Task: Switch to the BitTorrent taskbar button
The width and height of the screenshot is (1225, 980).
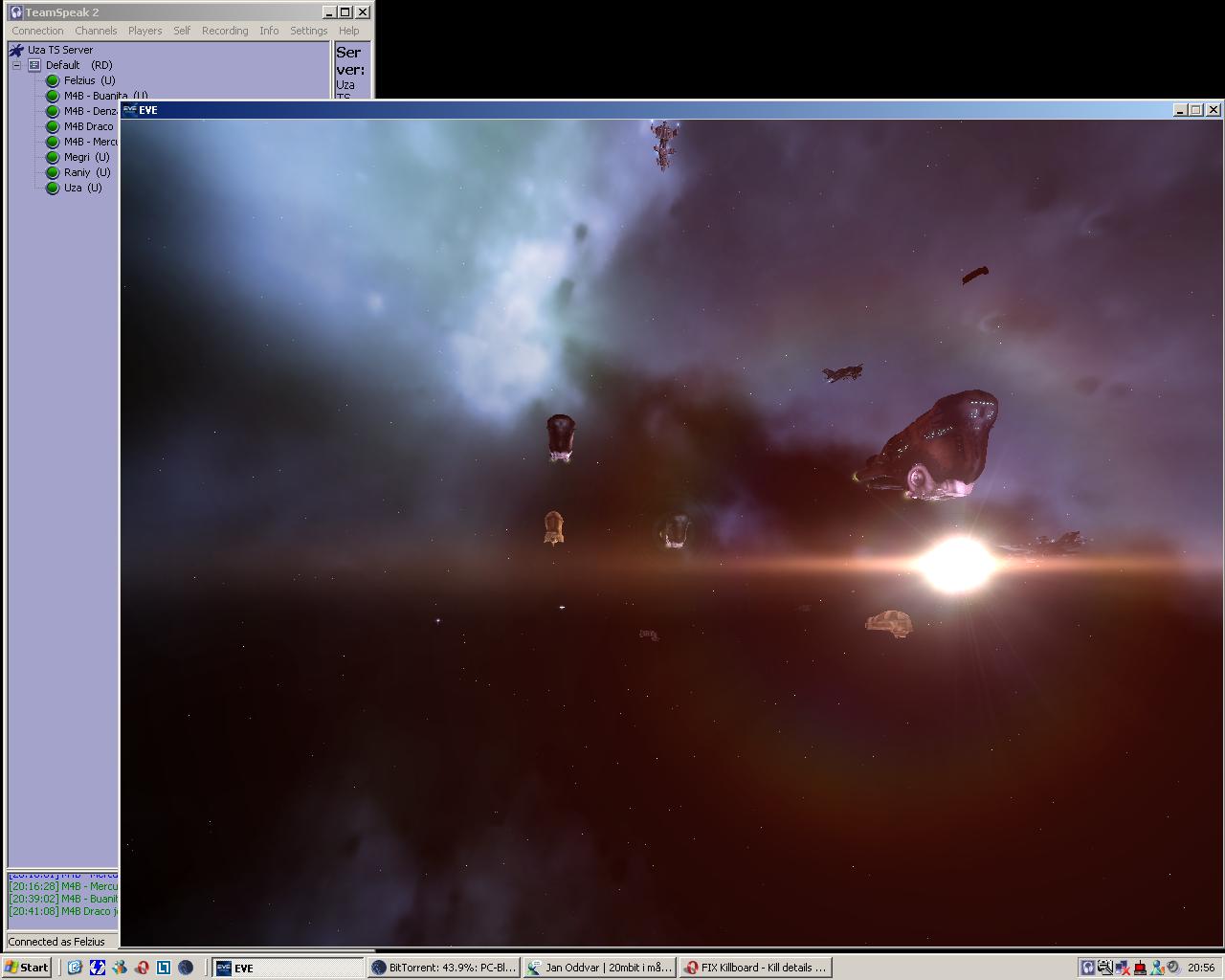Action: [444, 968]
